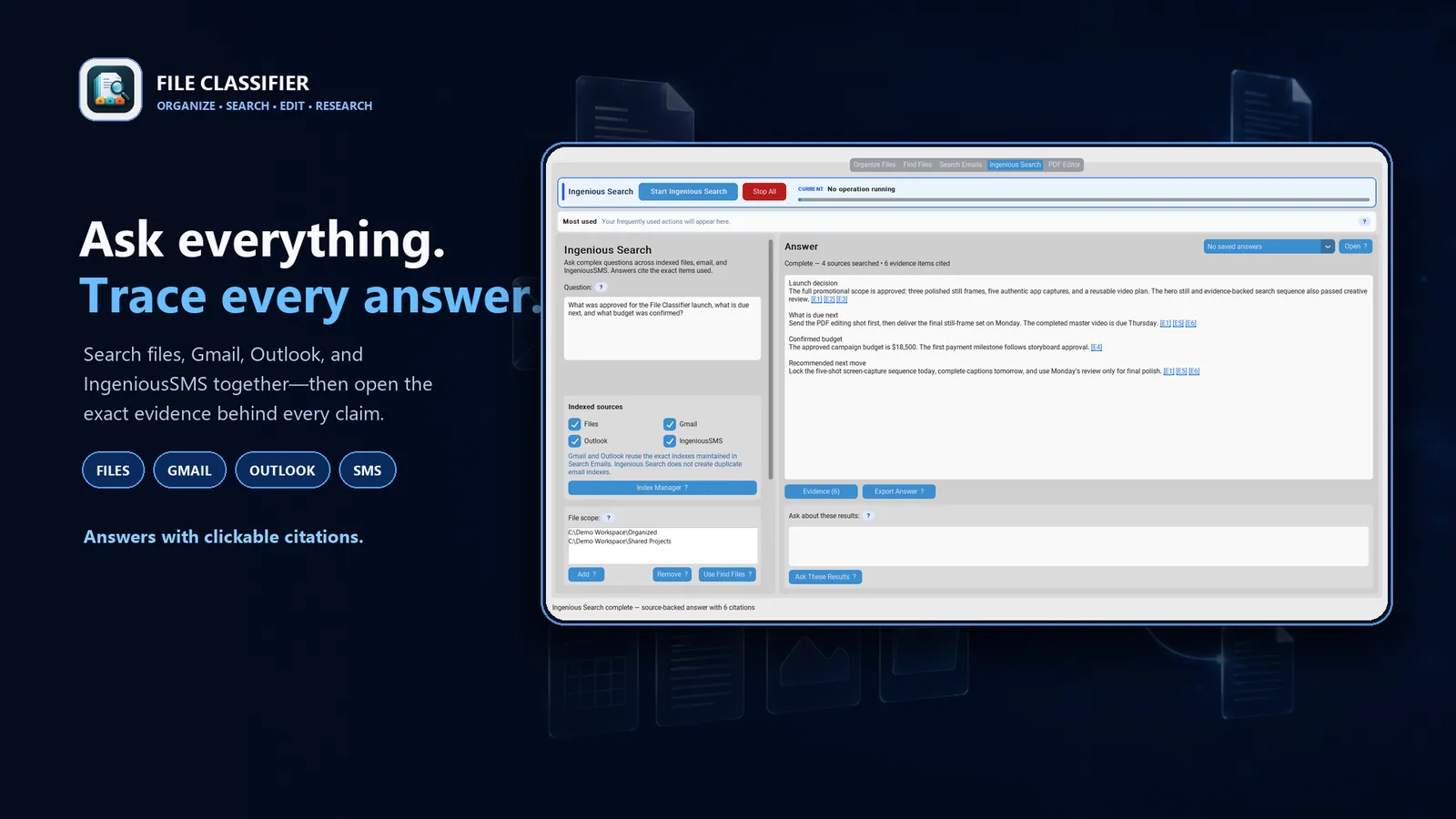This screenshot has width=1456, height=819.
Task: Open citation E2 in Launch decision
Action: point(829,299)
